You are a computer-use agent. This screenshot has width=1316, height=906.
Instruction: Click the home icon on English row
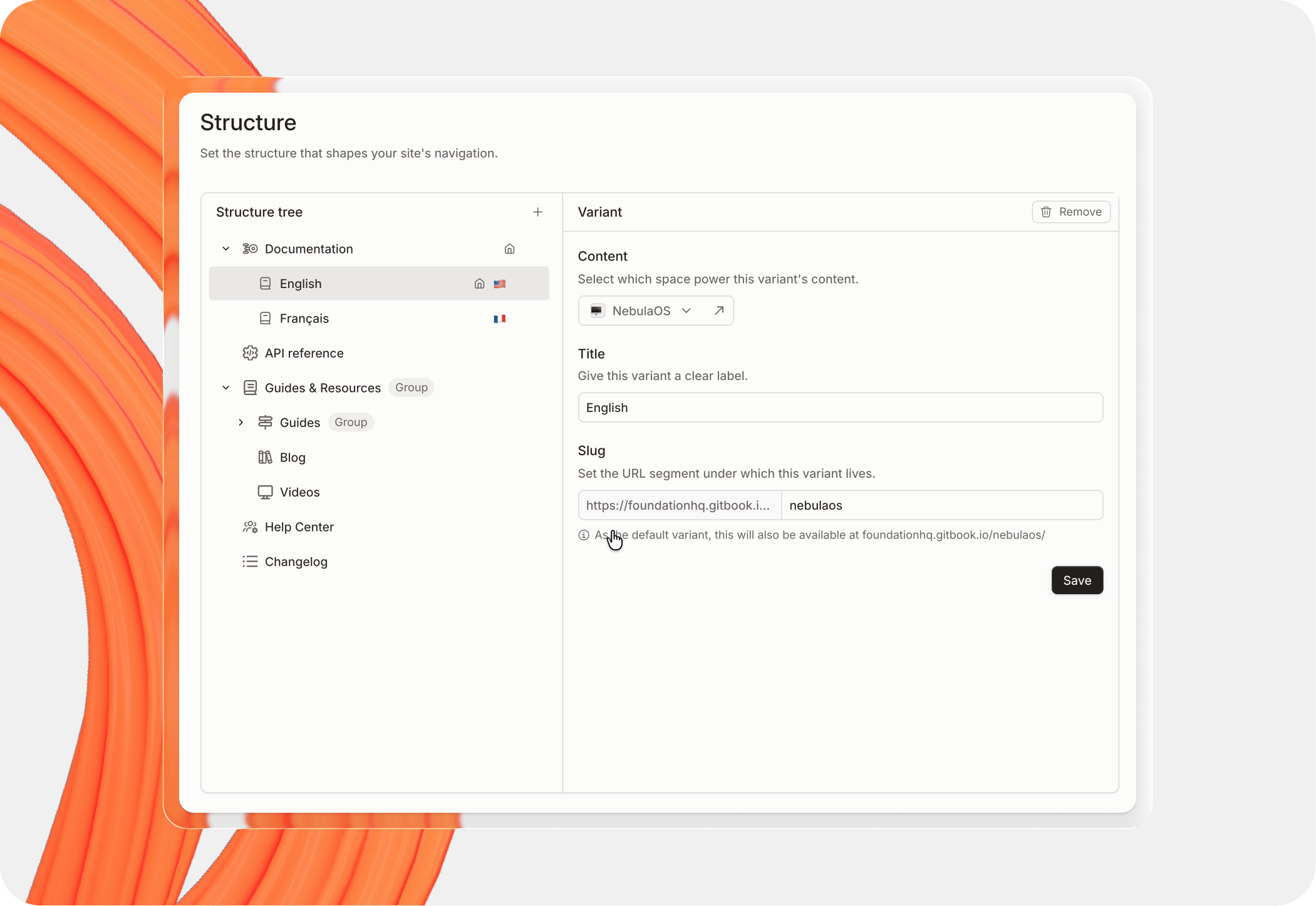[479, 284]
